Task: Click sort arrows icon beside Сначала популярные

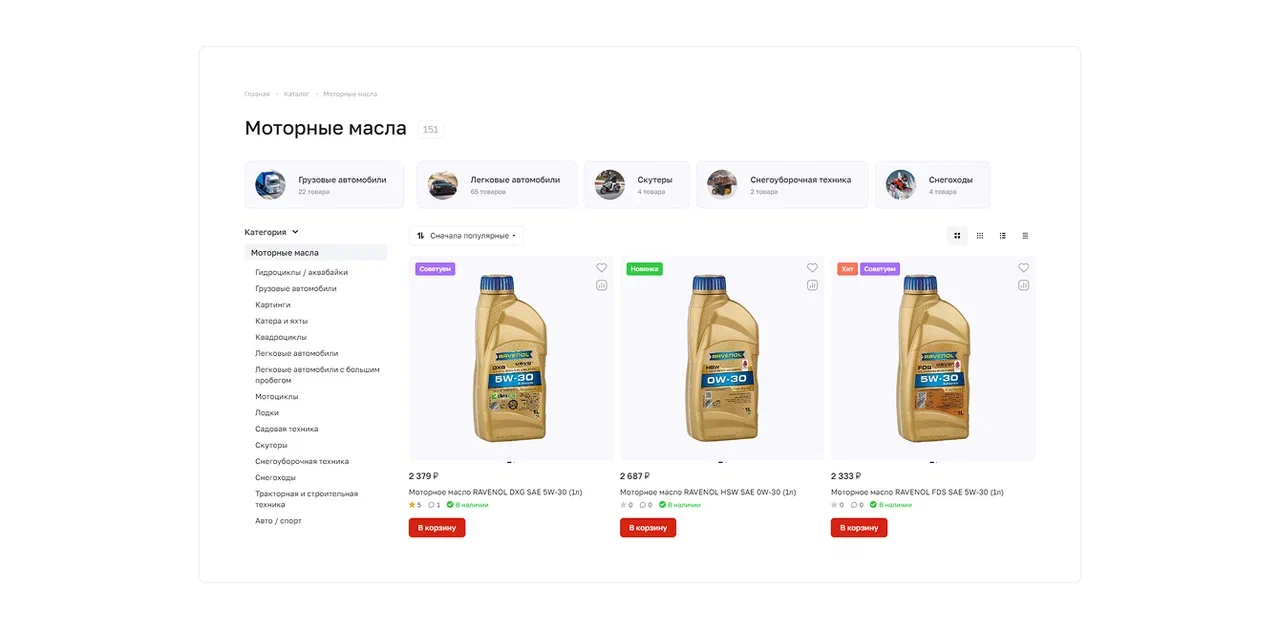Action: pos(421,236)
